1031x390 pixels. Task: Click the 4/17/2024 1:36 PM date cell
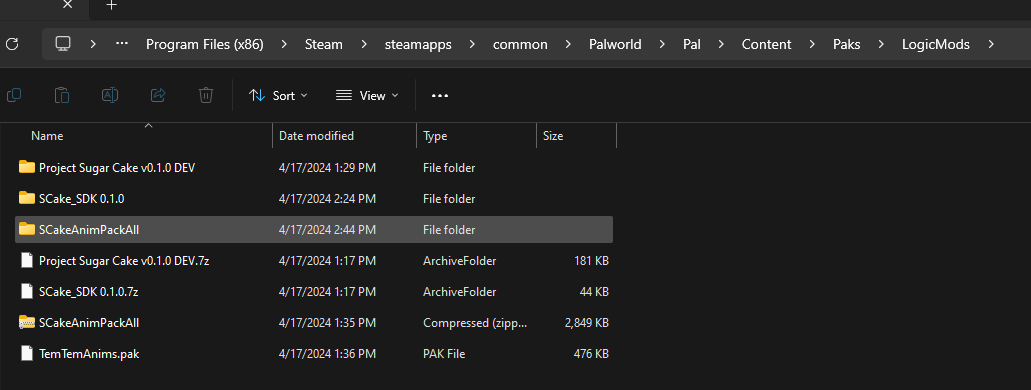coord(327,354)
